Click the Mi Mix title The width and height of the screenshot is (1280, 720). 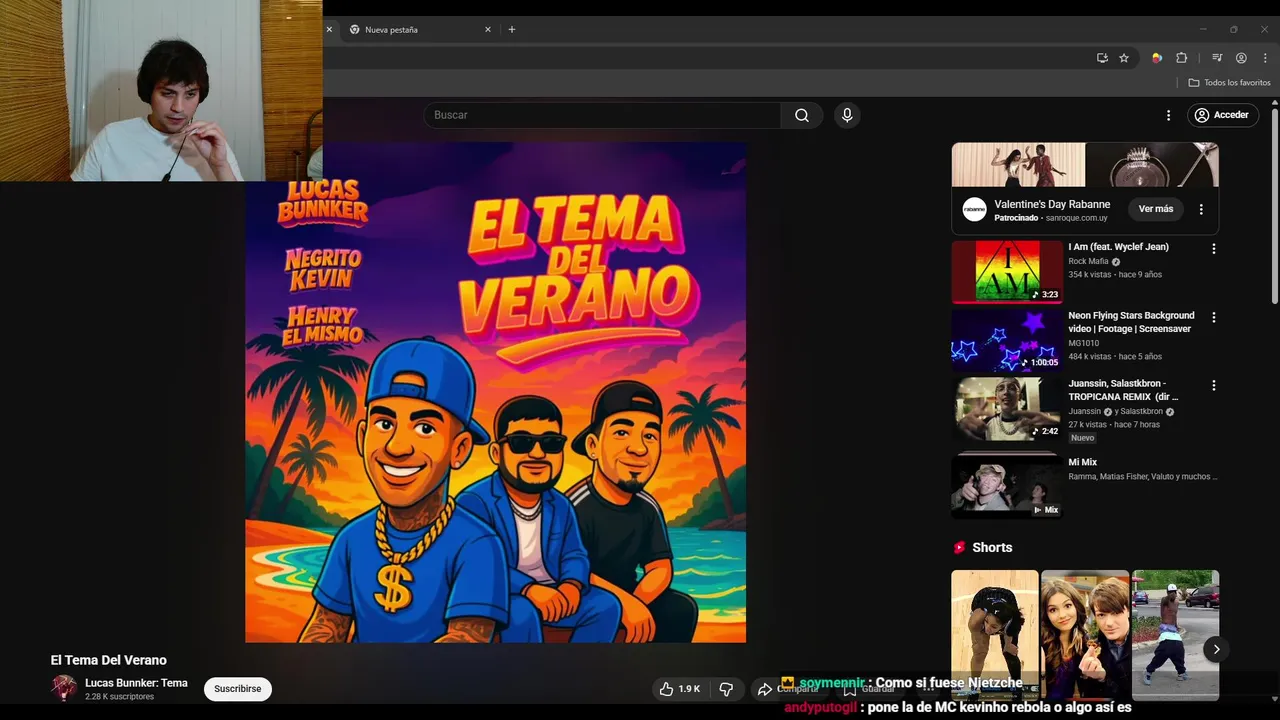1082,462
